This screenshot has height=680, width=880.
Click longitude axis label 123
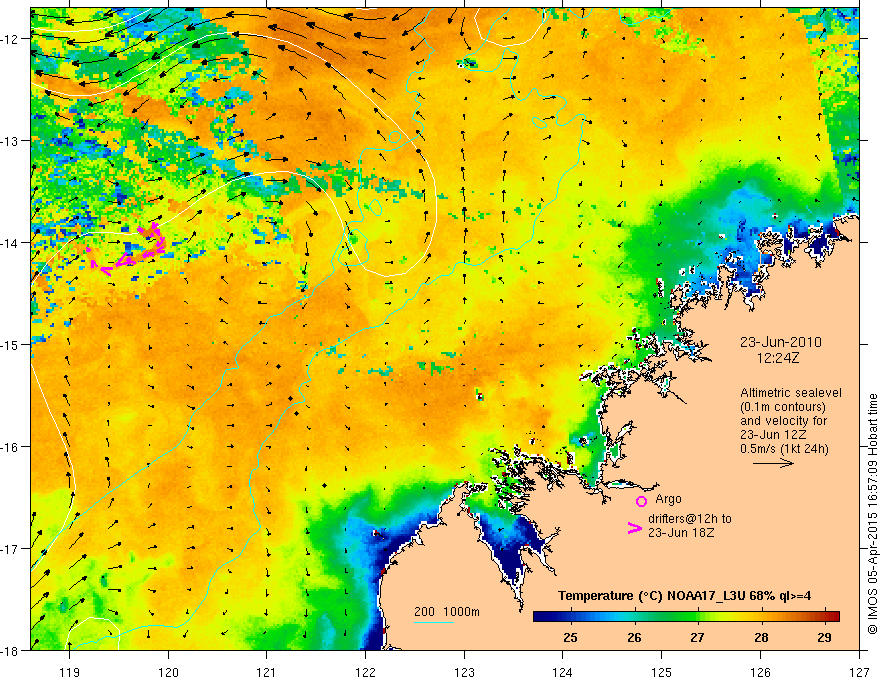pyautogui.click(x=464, y=672)
